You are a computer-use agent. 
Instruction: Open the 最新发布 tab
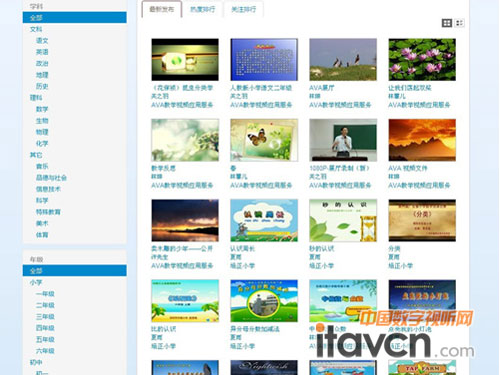click(x=162, y=9)
